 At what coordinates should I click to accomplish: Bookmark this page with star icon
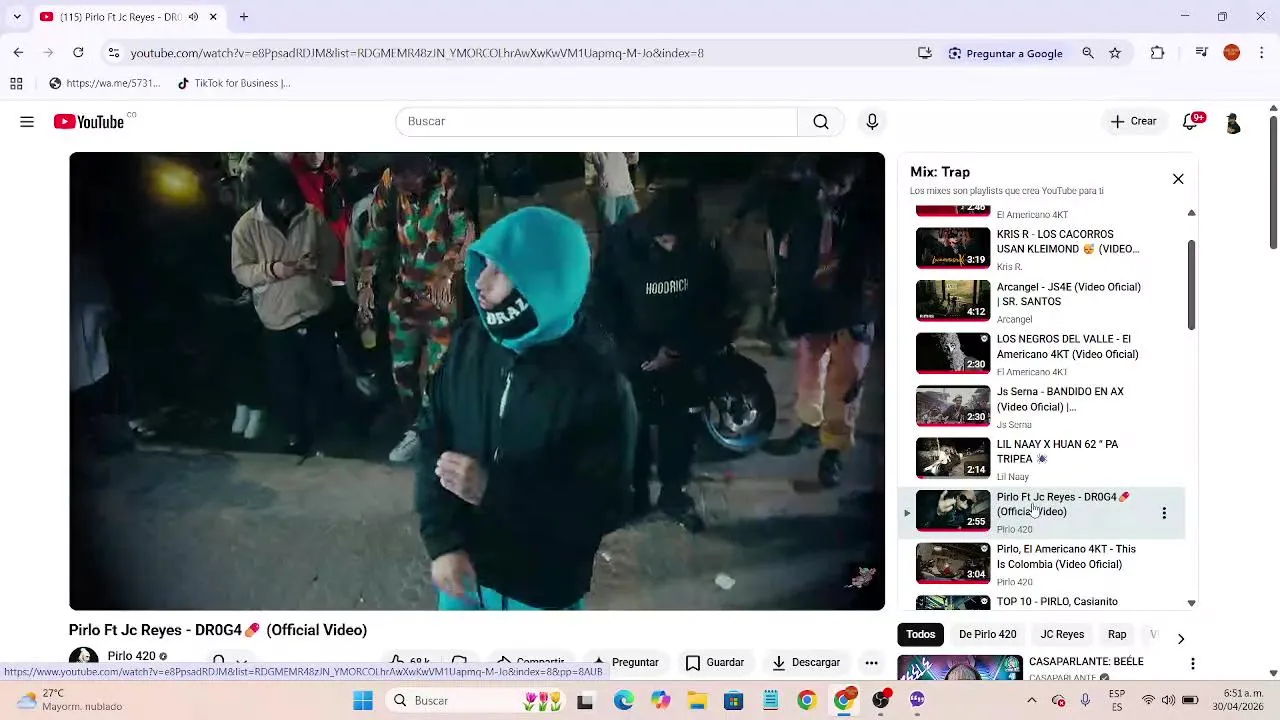click(x=1115, y=53)
